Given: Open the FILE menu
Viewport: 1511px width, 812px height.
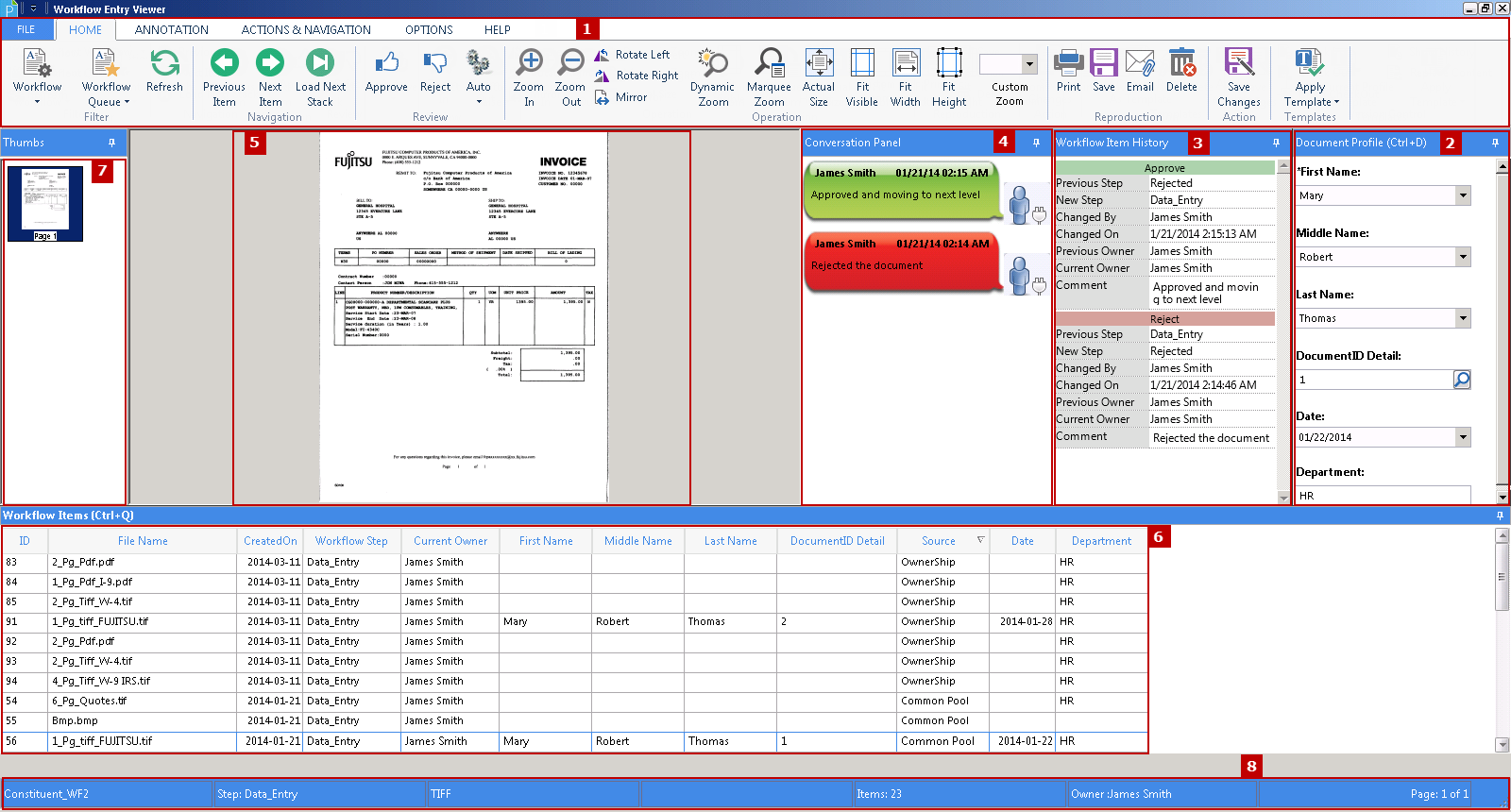Looking at the screenshot, I should pos(26,29).
